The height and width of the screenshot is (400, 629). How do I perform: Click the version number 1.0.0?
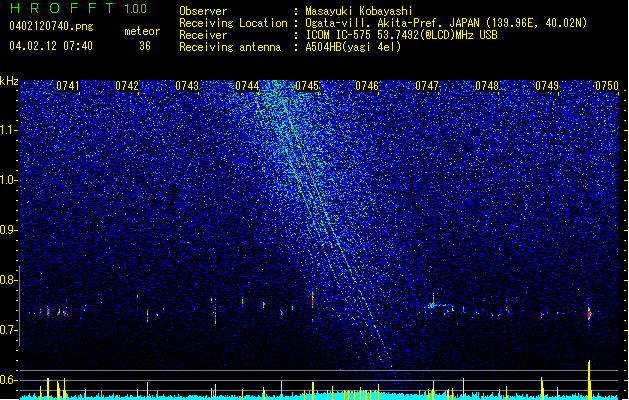[x=136, y=9]
